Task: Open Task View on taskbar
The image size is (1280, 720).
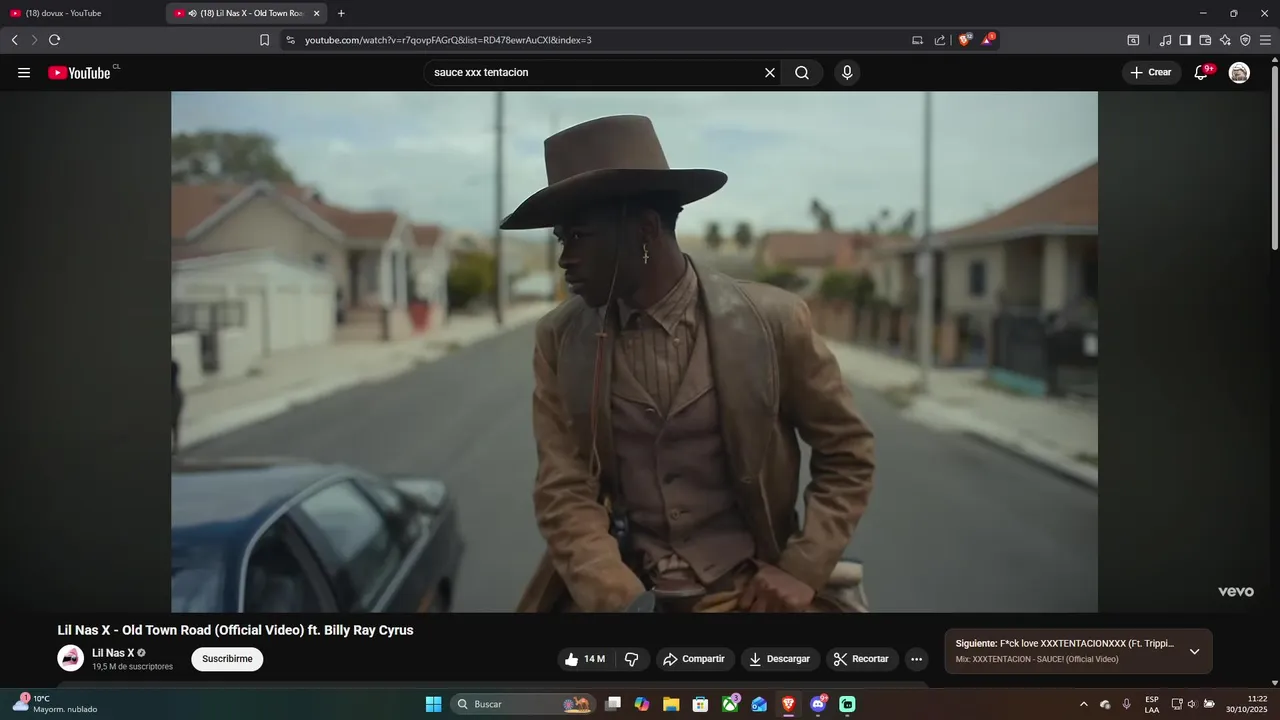Action: point(613,704)
